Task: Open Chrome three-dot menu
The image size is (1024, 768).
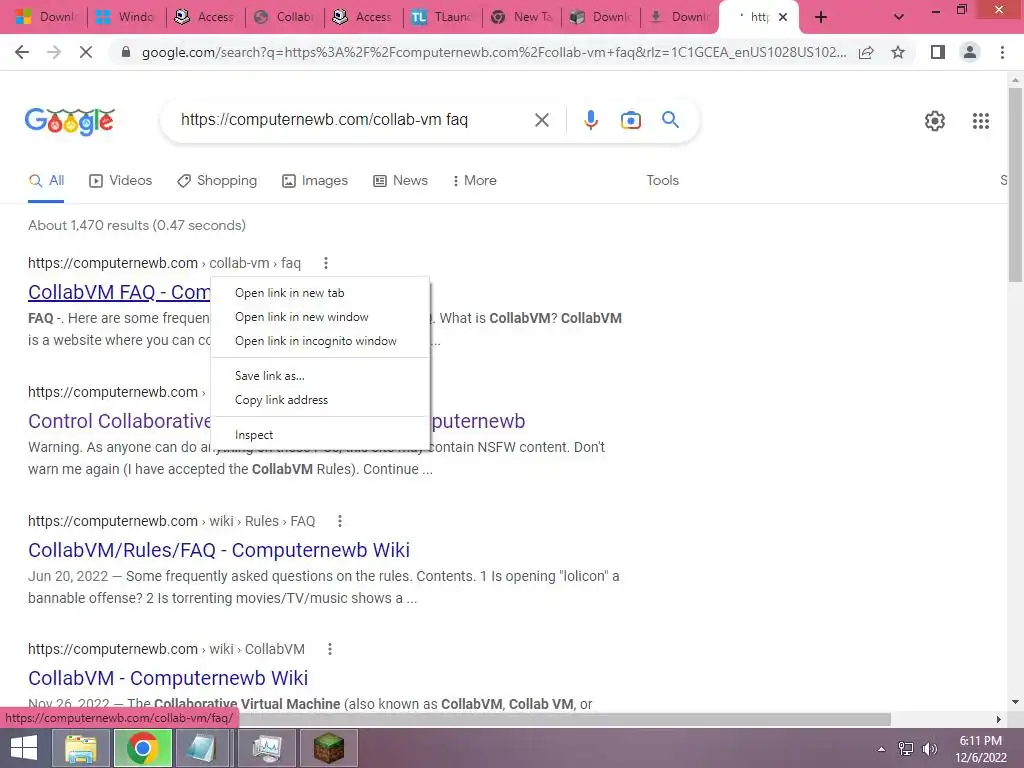Action: pos(1002,52)
